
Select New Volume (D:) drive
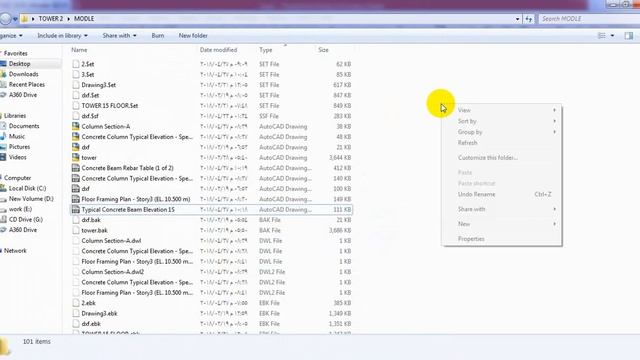click(x=31, y=199)
